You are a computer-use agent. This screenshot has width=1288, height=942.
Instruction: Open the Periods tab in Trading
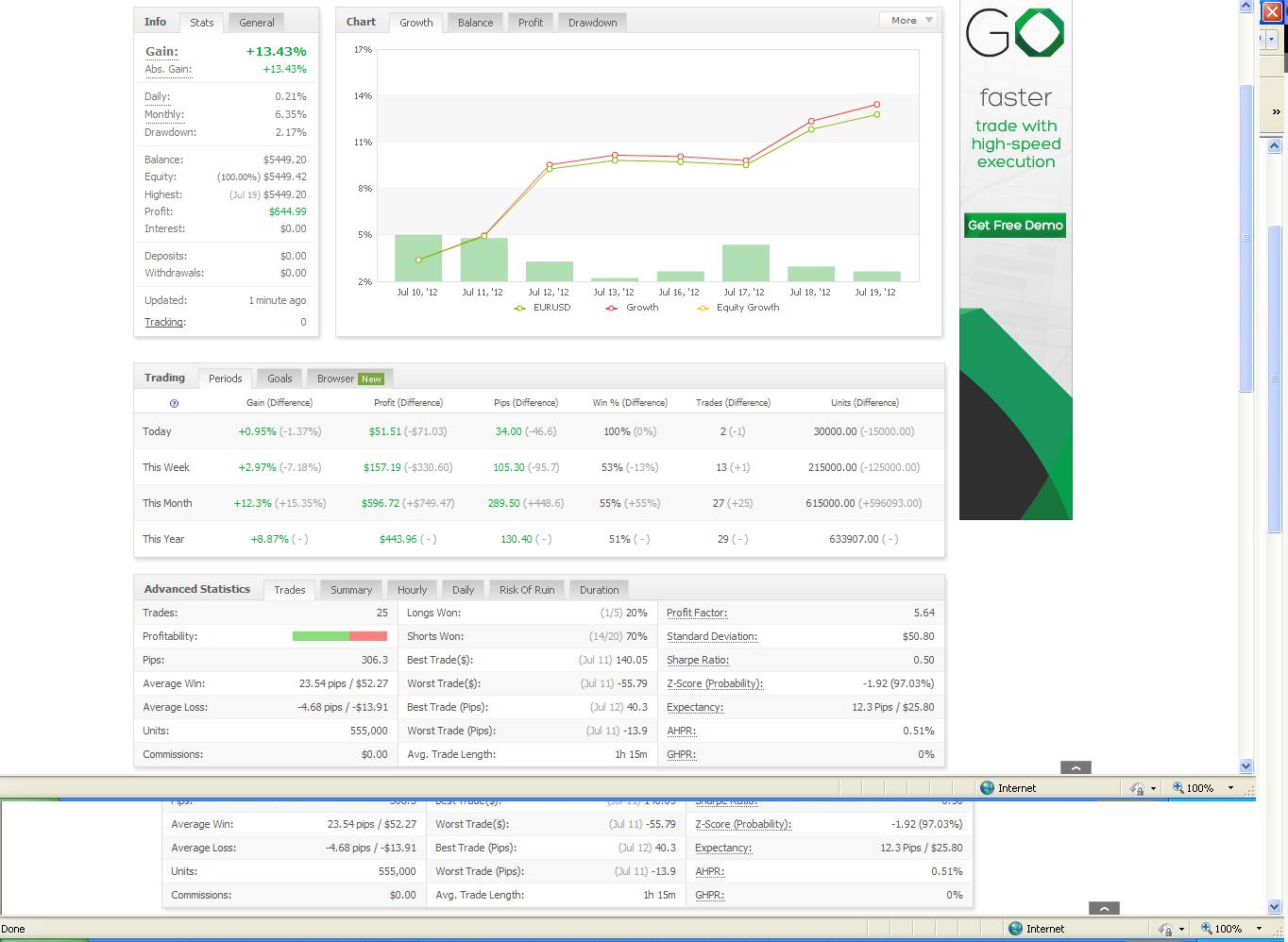click(225, 378)
